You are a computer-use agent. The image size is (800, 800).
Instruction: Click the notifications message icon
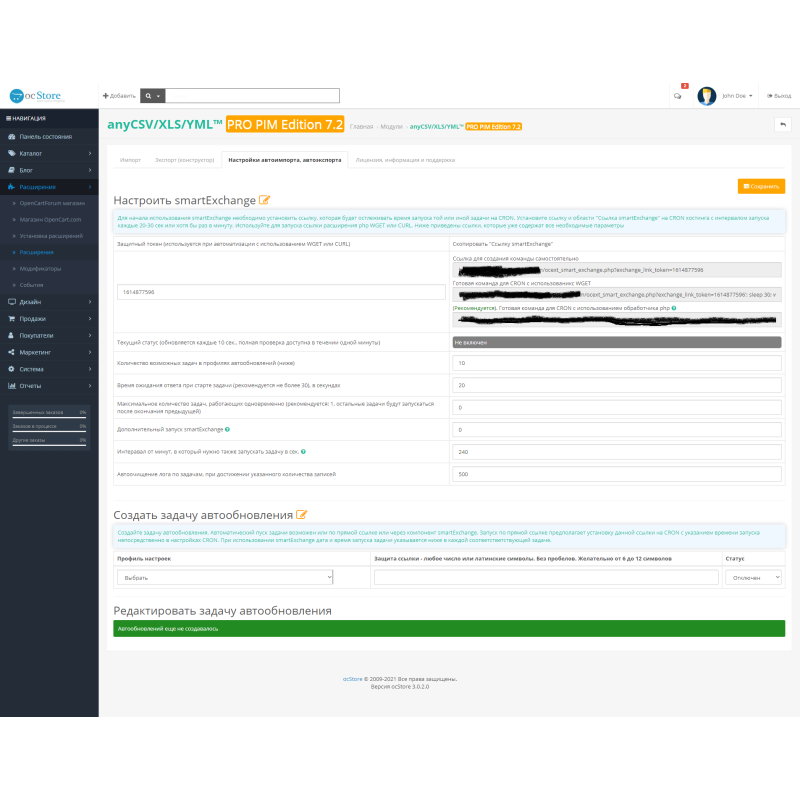tap(679, 94)
